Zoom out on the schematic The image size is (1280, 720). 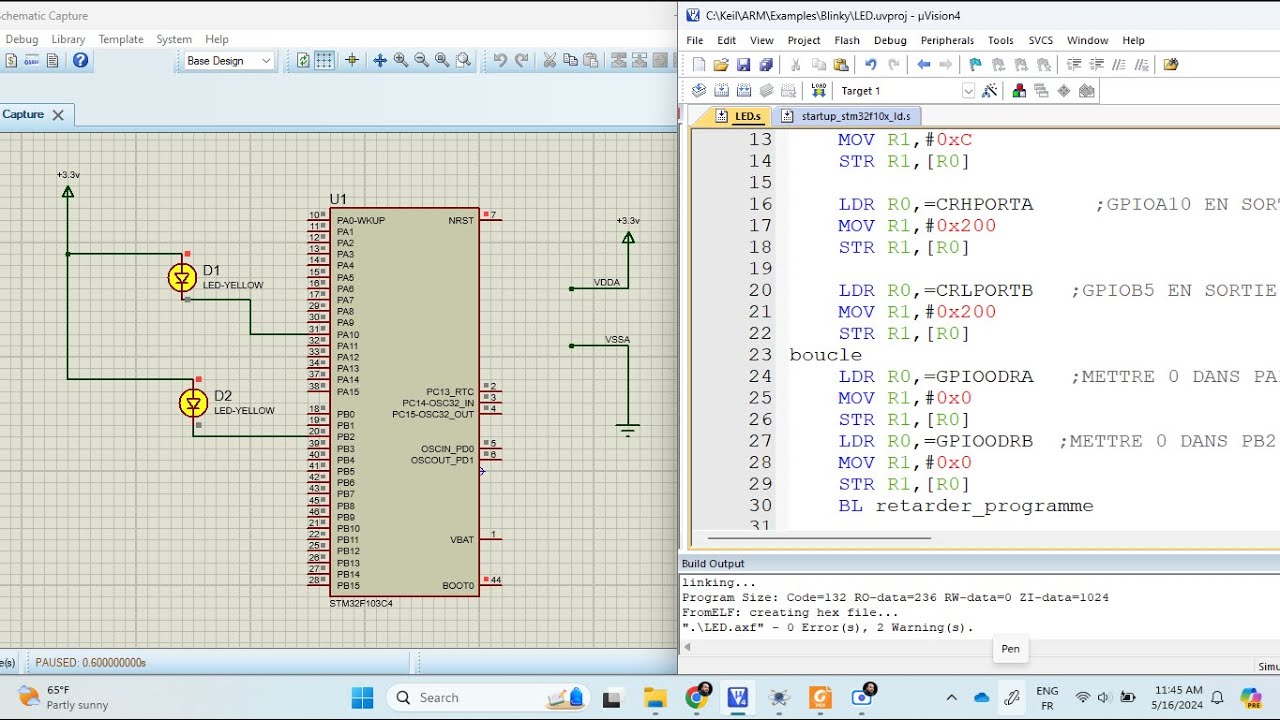(x=422, y=60)
